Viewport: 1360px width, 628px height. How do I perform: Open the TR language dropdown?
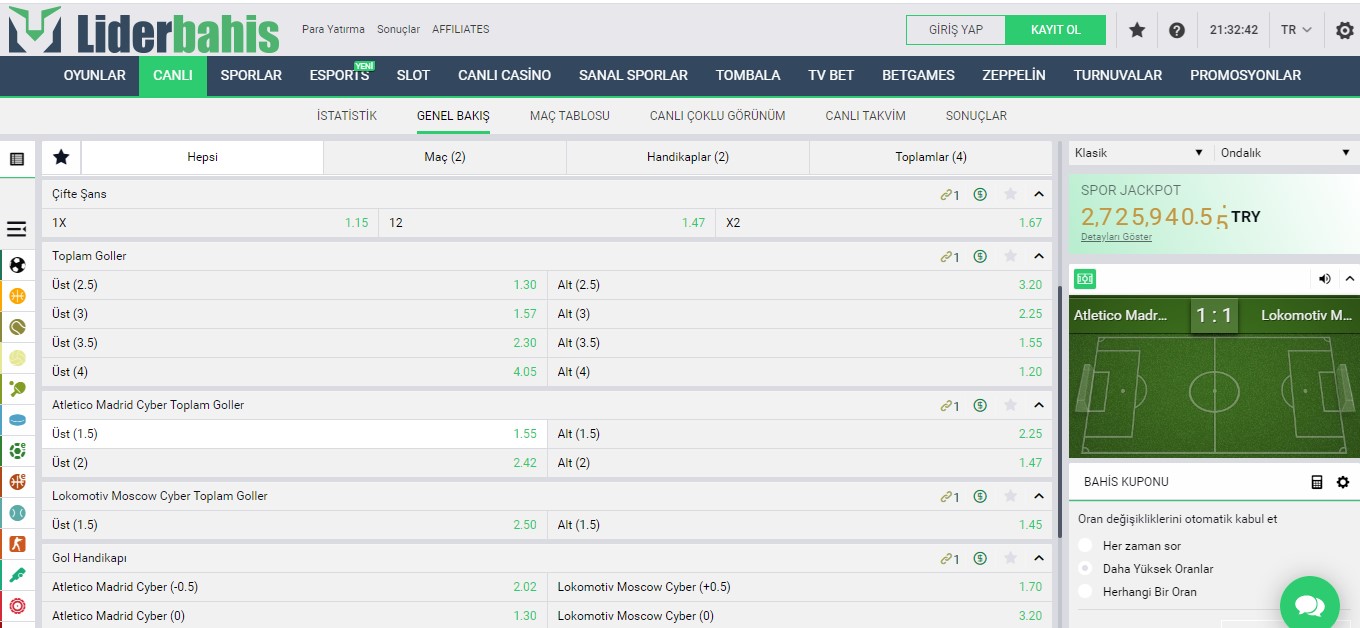click(1296, 30)
